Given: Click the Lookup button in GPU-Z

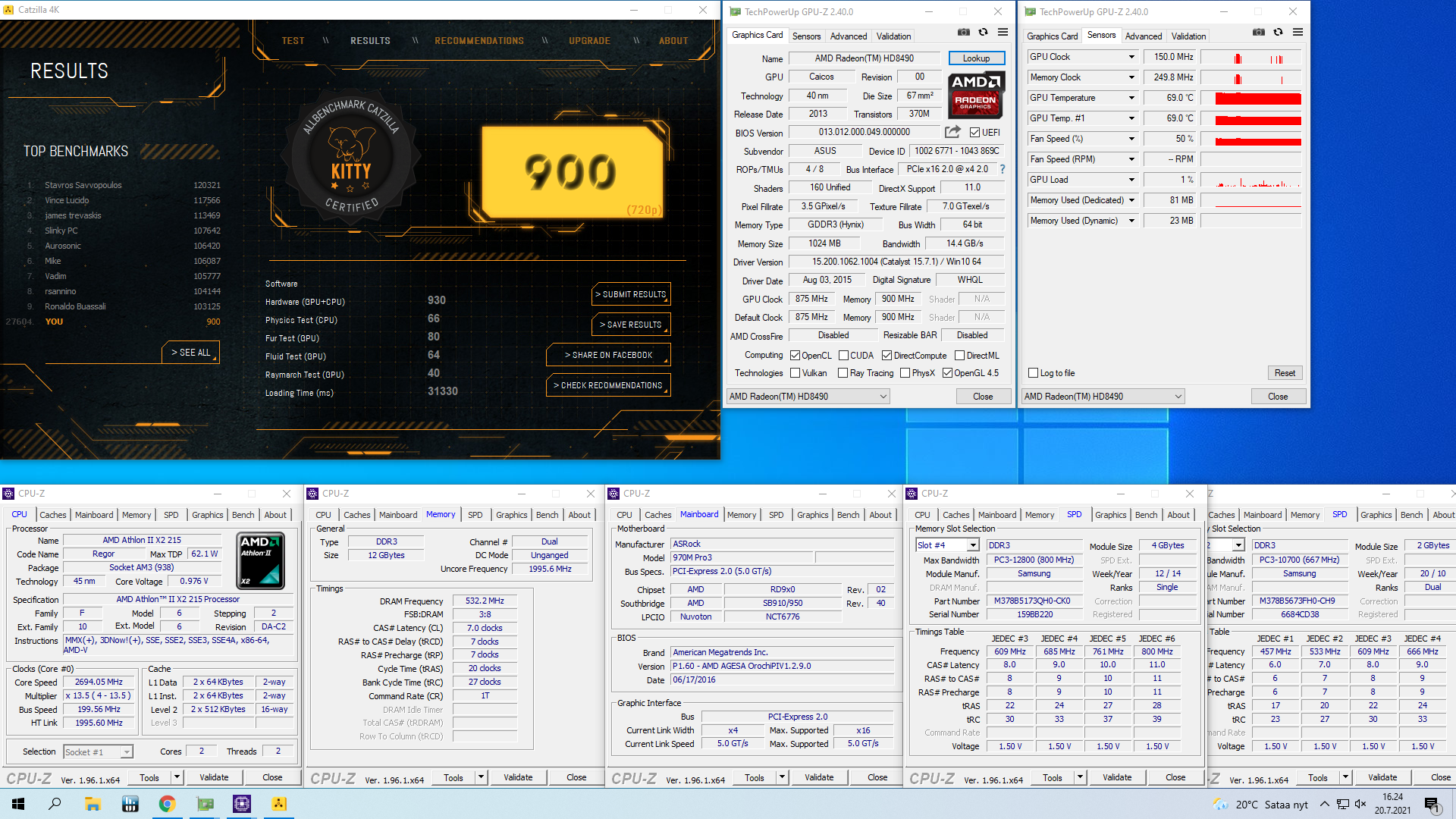Looking at the screenshot, I should click(x=977, y=58).
